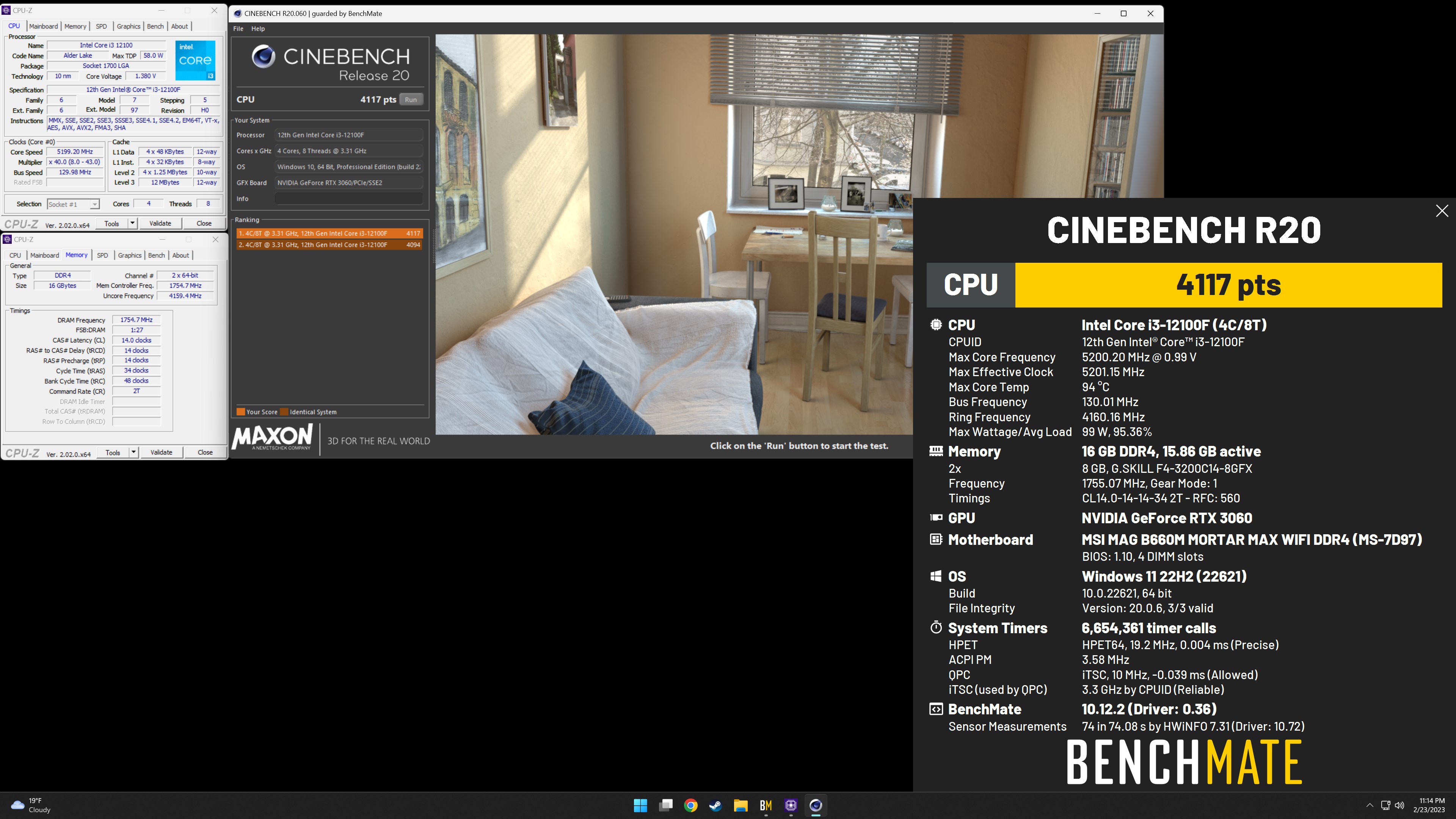The height and width of the screenshot is (819, 1456).
Task: Click Your Score orange legend swatch
Action: pos(241,411)
